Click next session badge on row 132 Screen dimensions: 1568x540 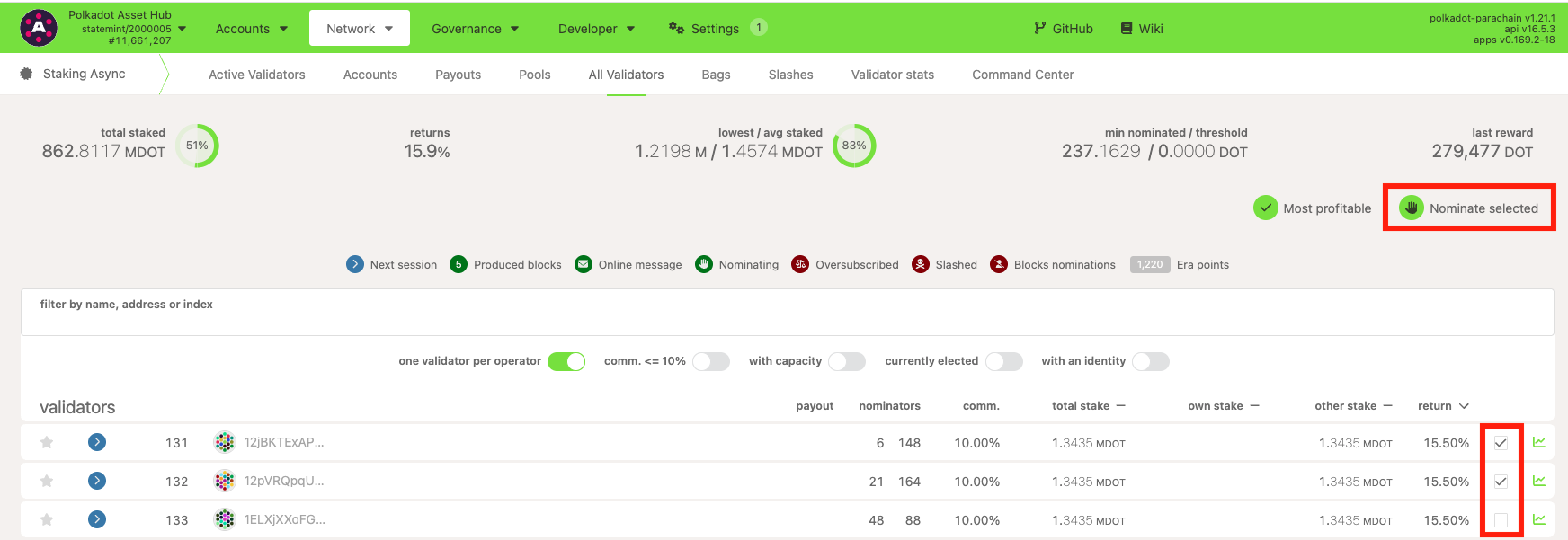tap(97, 481)
